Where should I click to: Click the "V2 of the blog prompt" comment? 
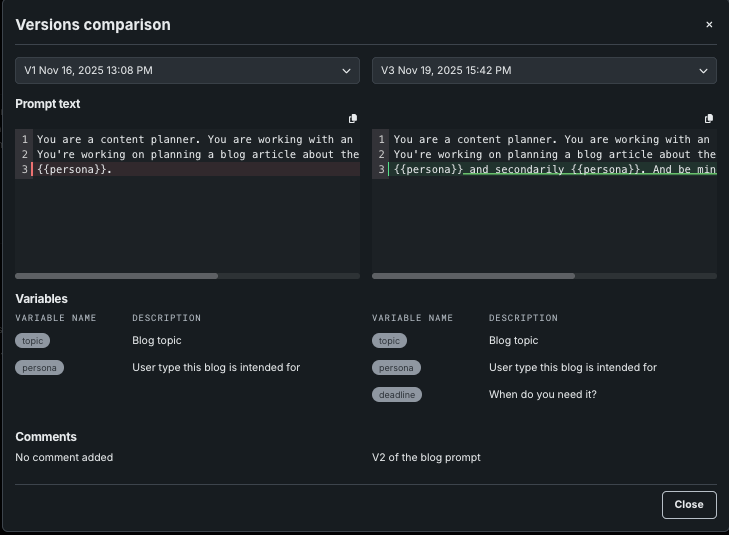[426, 458]
